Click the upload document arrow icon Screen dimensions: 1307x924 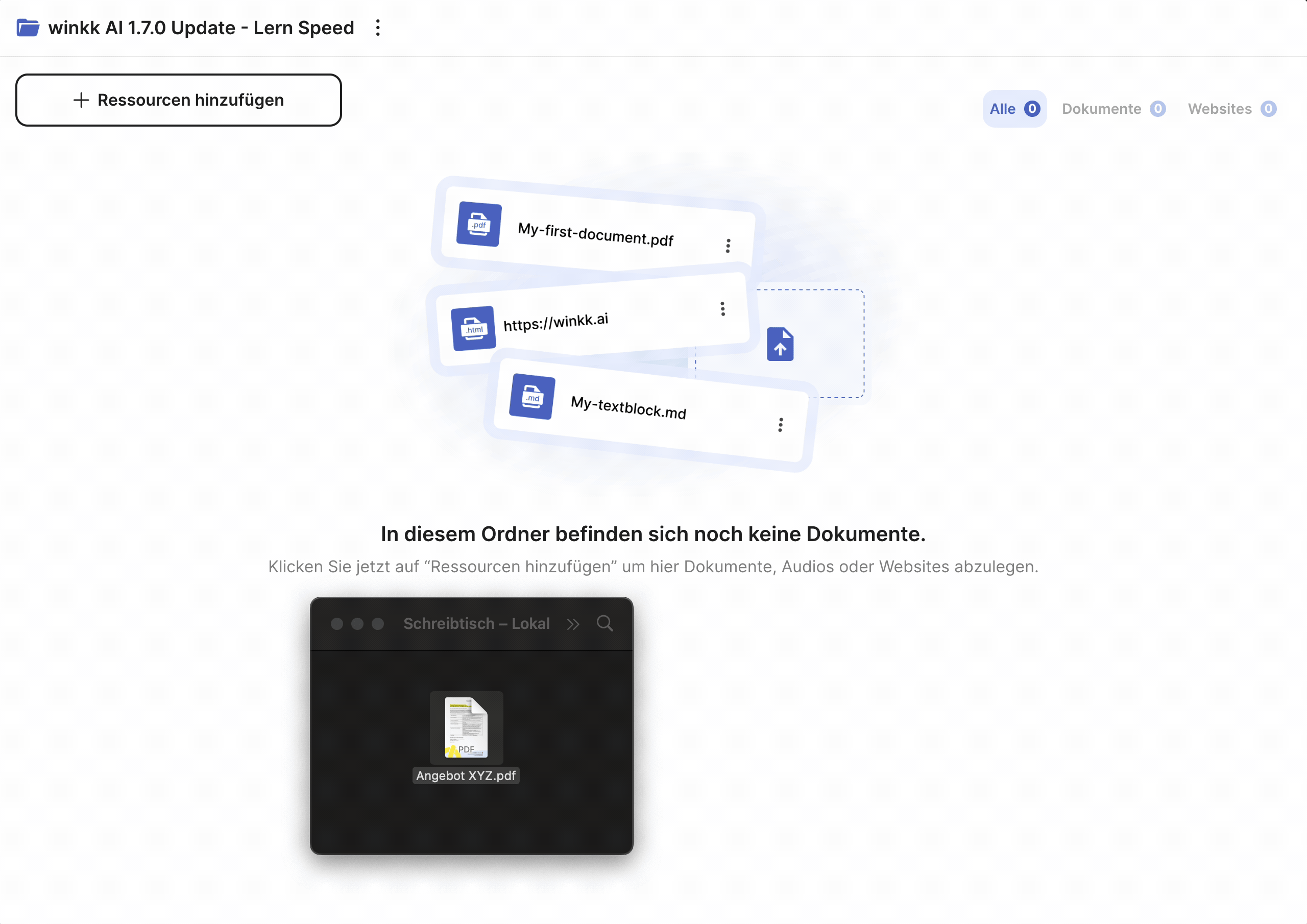[x=780, y=344]
